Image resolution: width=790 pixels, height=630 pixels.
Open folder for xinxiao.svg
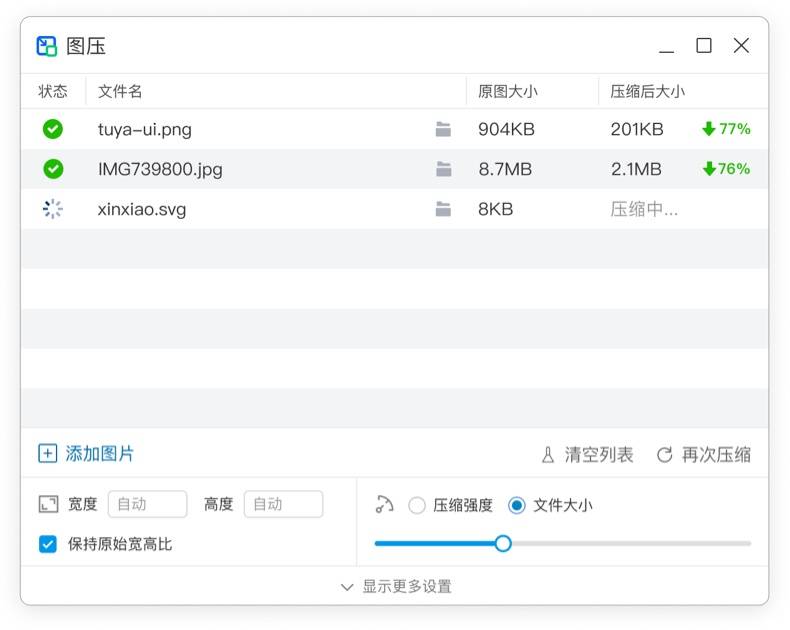[443, 209]
